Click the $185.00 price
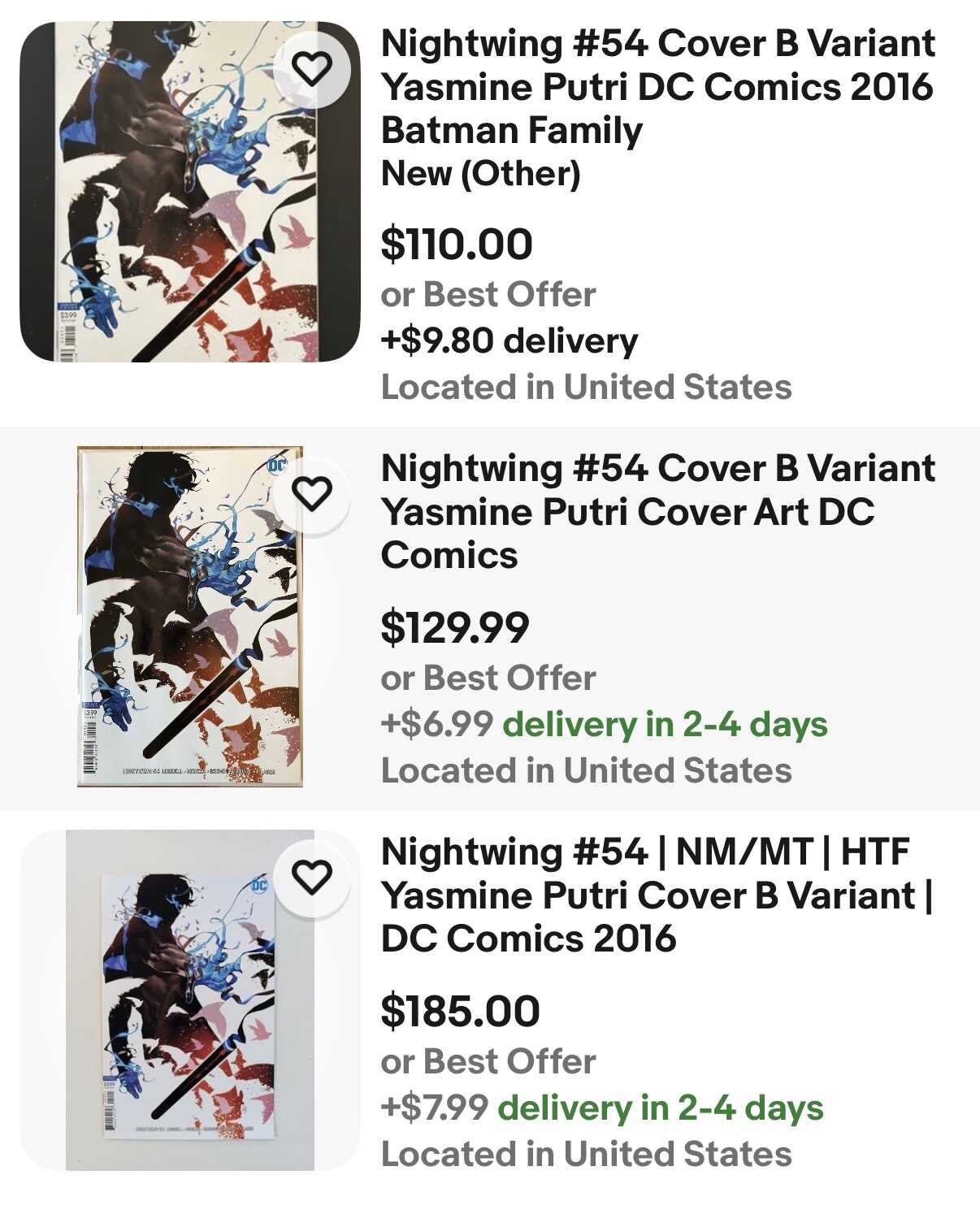The image size is (980, 1227). (x=460, y=1011)
